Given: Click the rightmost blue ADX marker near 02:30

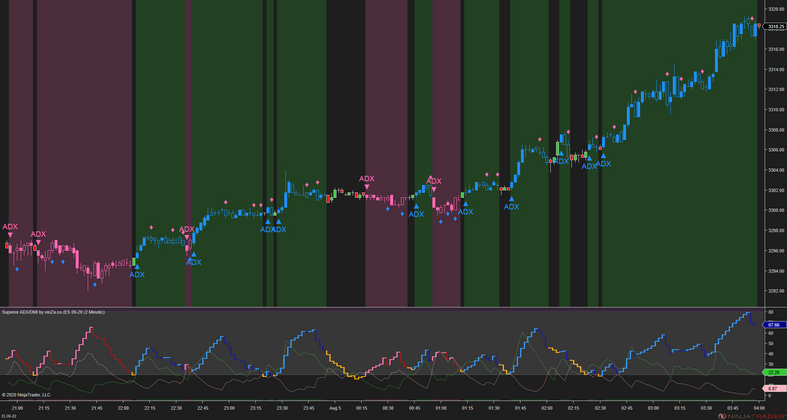Looking at the screenshot, I should pyautogui.click(x=603, y=159).
